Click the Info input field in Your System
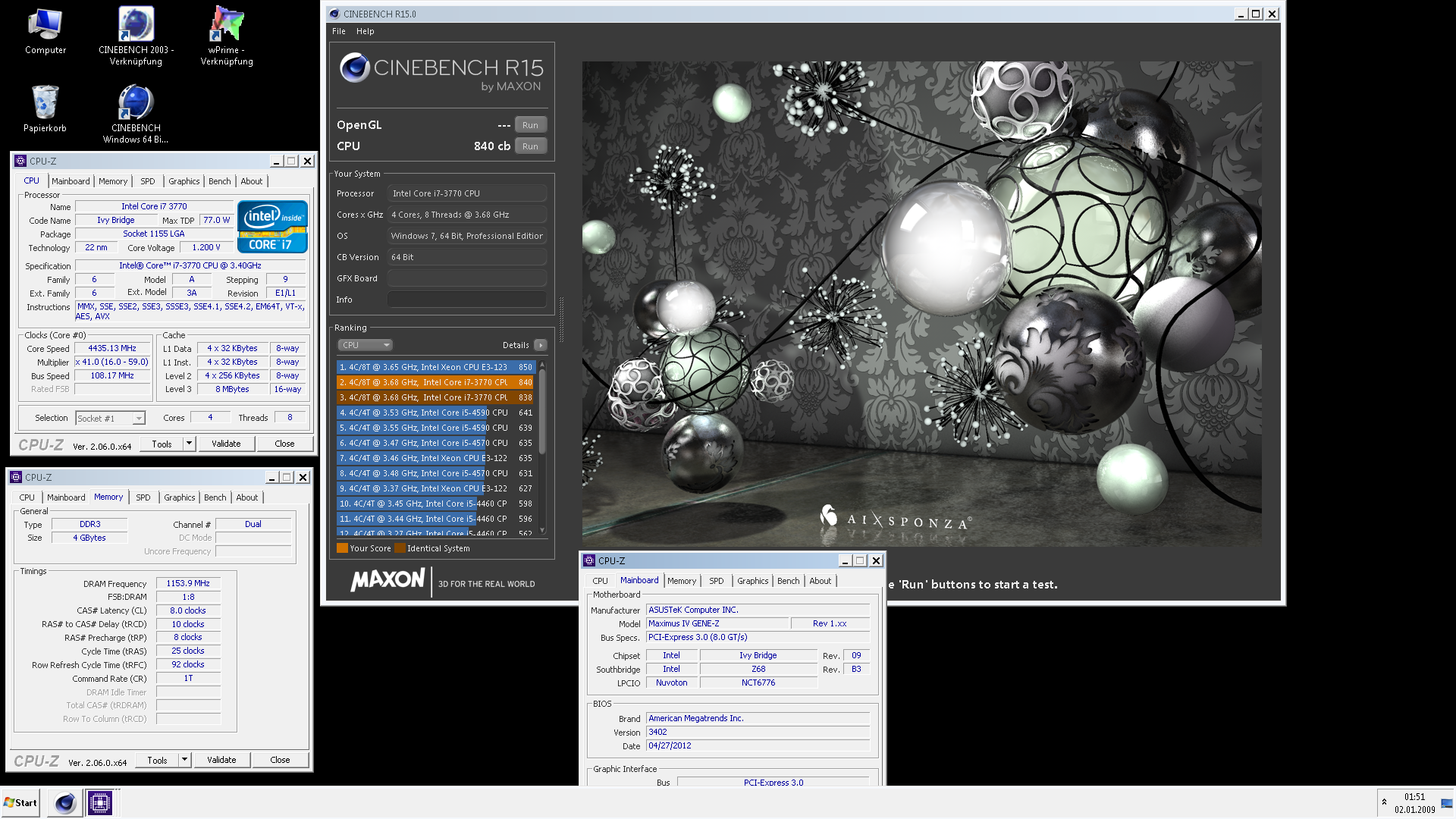Screen dimensions: 1456x819 tap(467, 300)
